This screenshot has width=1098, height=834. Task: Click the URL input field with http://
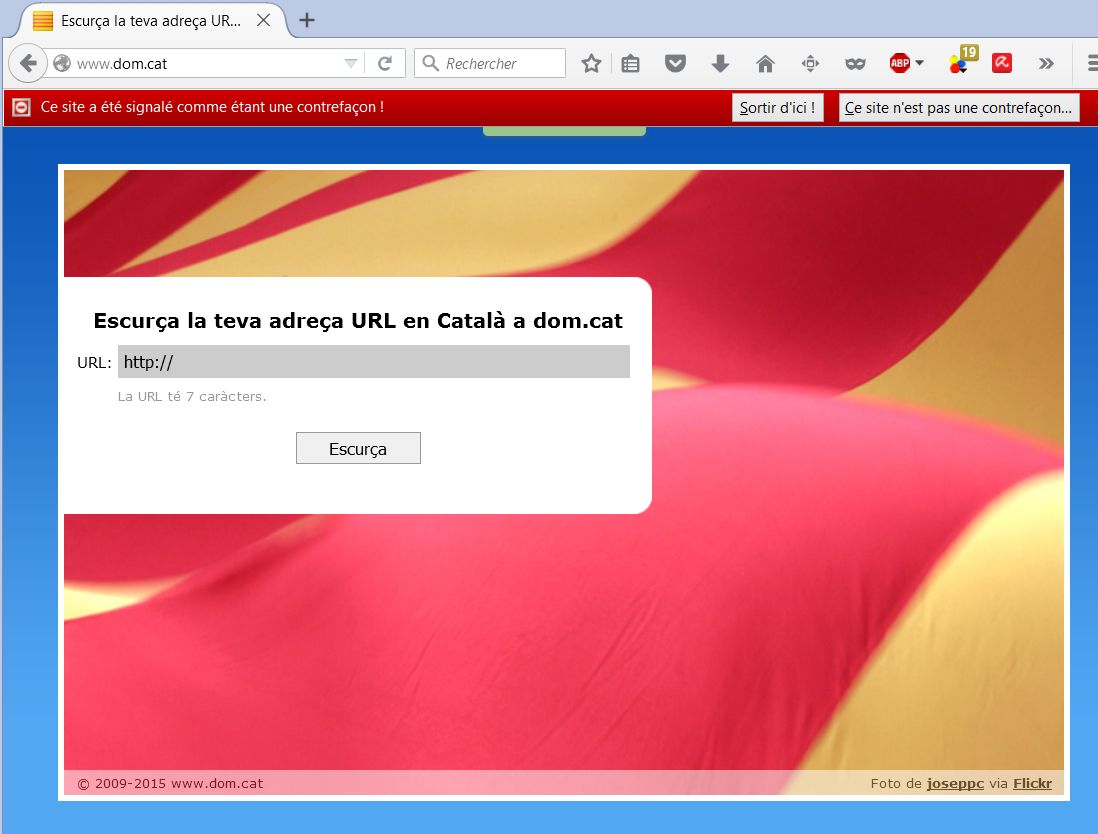tap(373, 362)
